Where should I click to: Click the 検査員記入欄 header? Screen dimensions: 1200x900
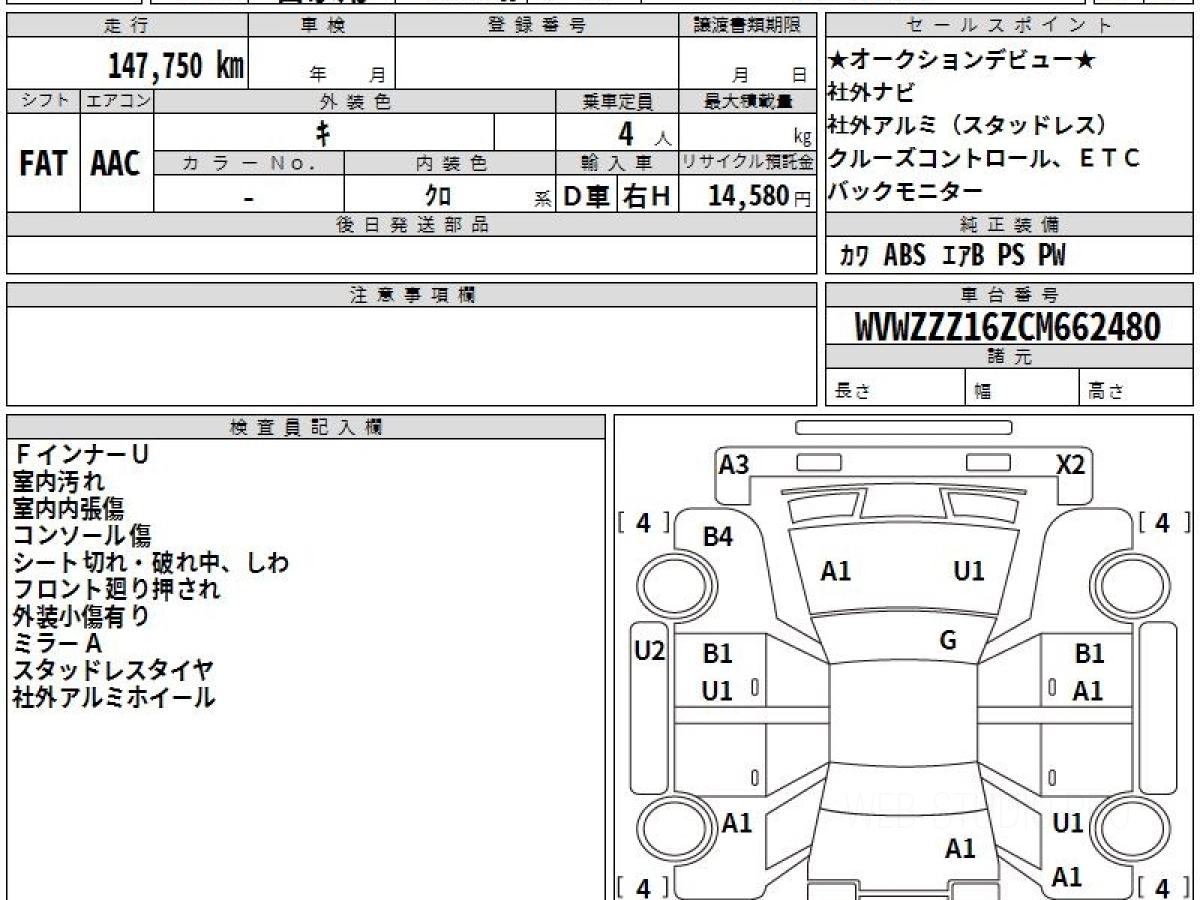[306, 426]
